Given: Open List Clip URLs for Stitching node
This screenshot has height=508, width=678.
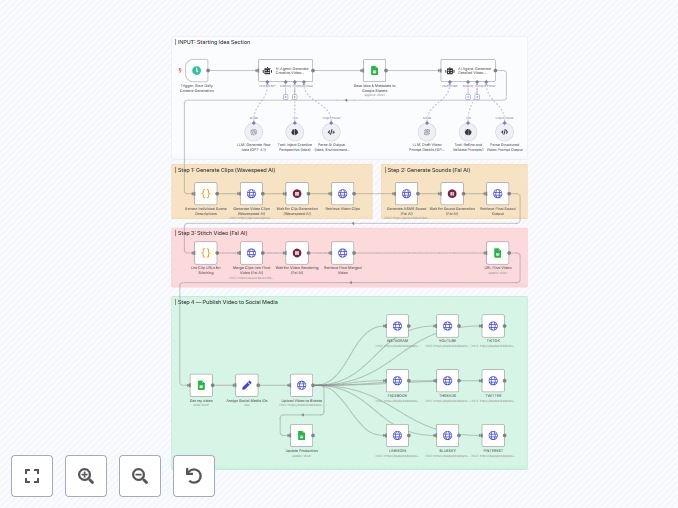Looking at the screenshot, I should pos(206,253).
